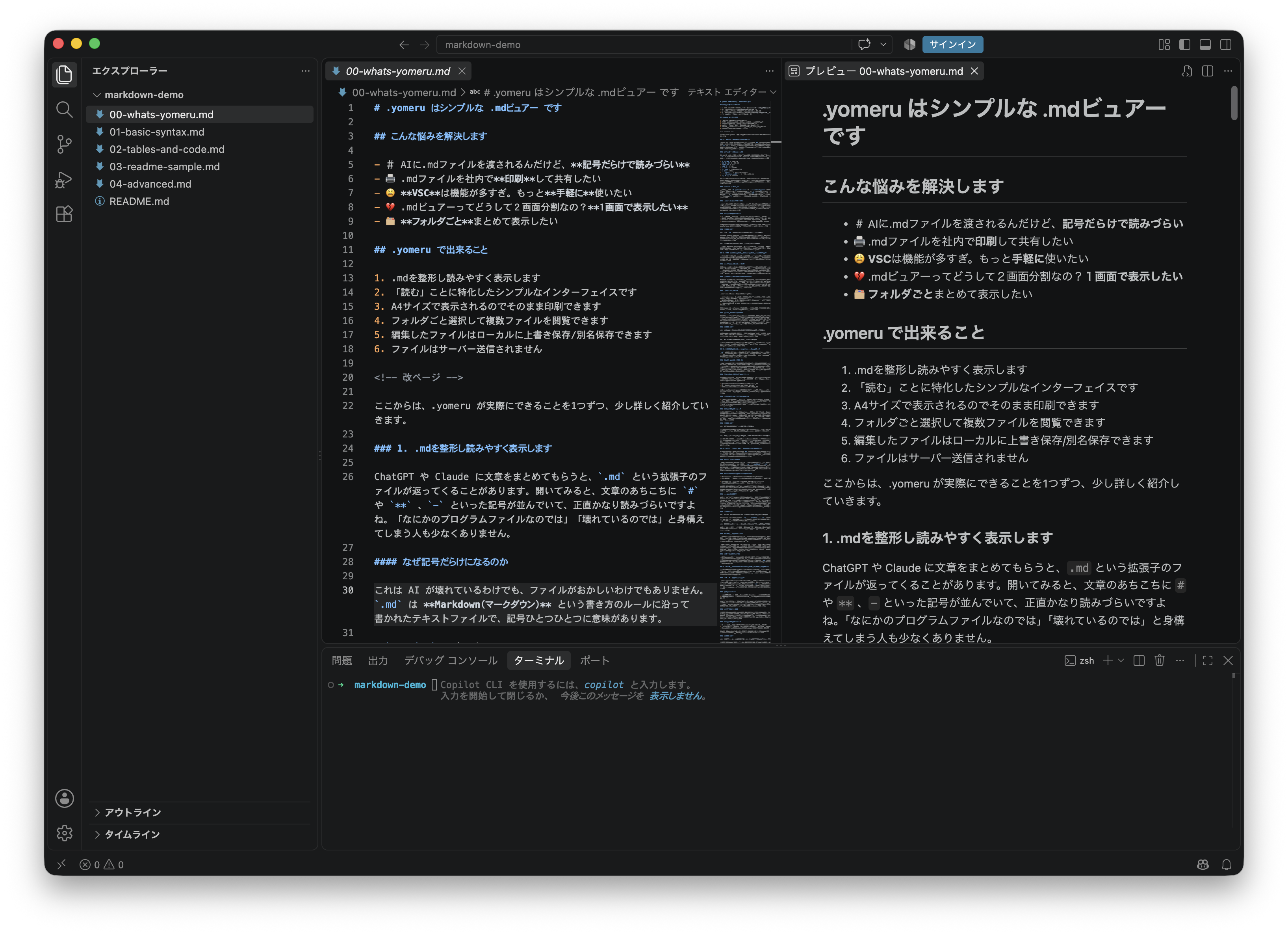This screenshot has width=1288, height=934.
Task: Toggle the bottom panel visibility
Action: (1205, 44)
